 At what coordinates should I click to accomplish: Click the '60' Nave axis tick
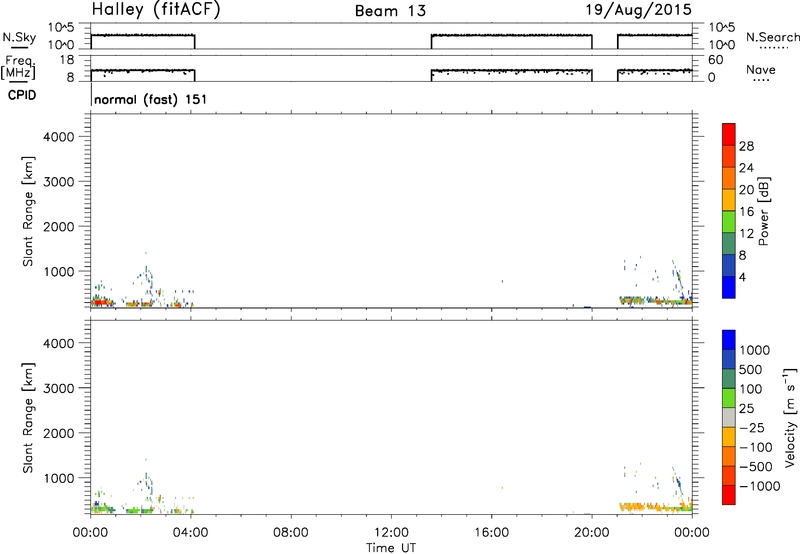(715, 60)
